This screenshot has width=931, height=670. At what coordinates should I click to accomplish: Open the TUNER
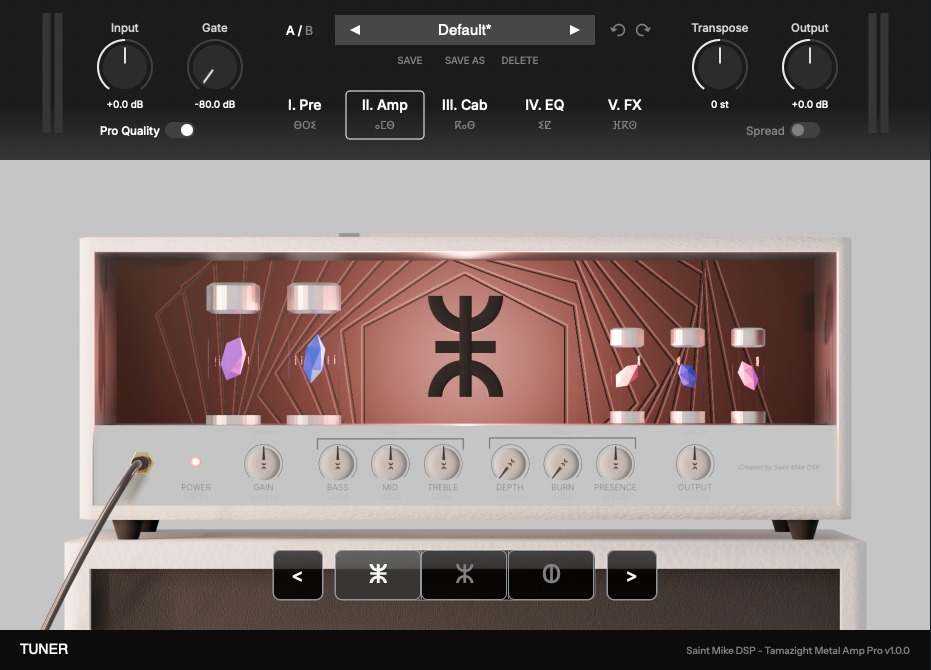click(43, 648)
